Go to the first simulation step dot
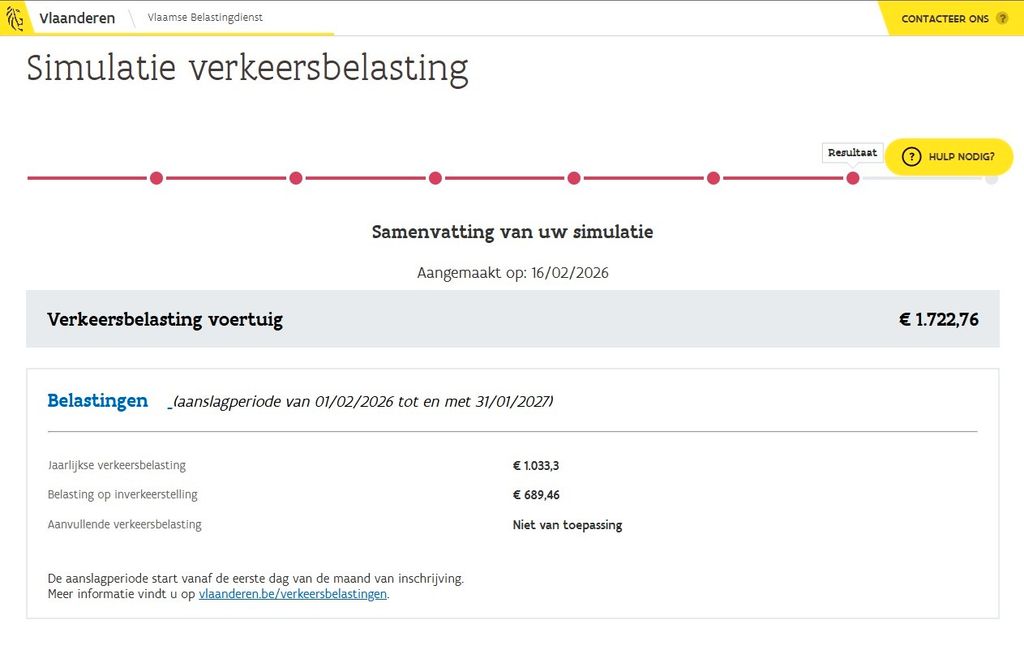Screen dimensions: 1024x653 tap(156, 178)
